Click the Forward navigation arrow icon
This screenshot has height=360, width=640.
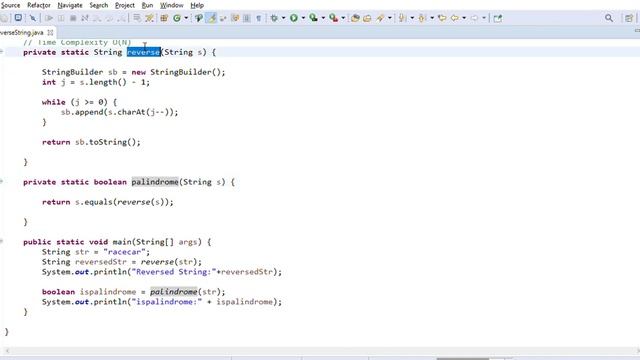474,18
